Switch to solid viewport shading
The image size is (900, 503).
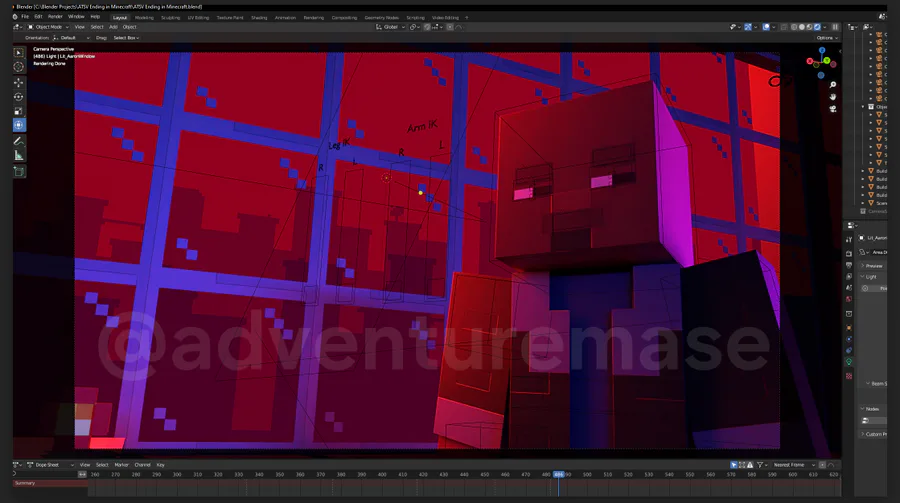point(802,27)
